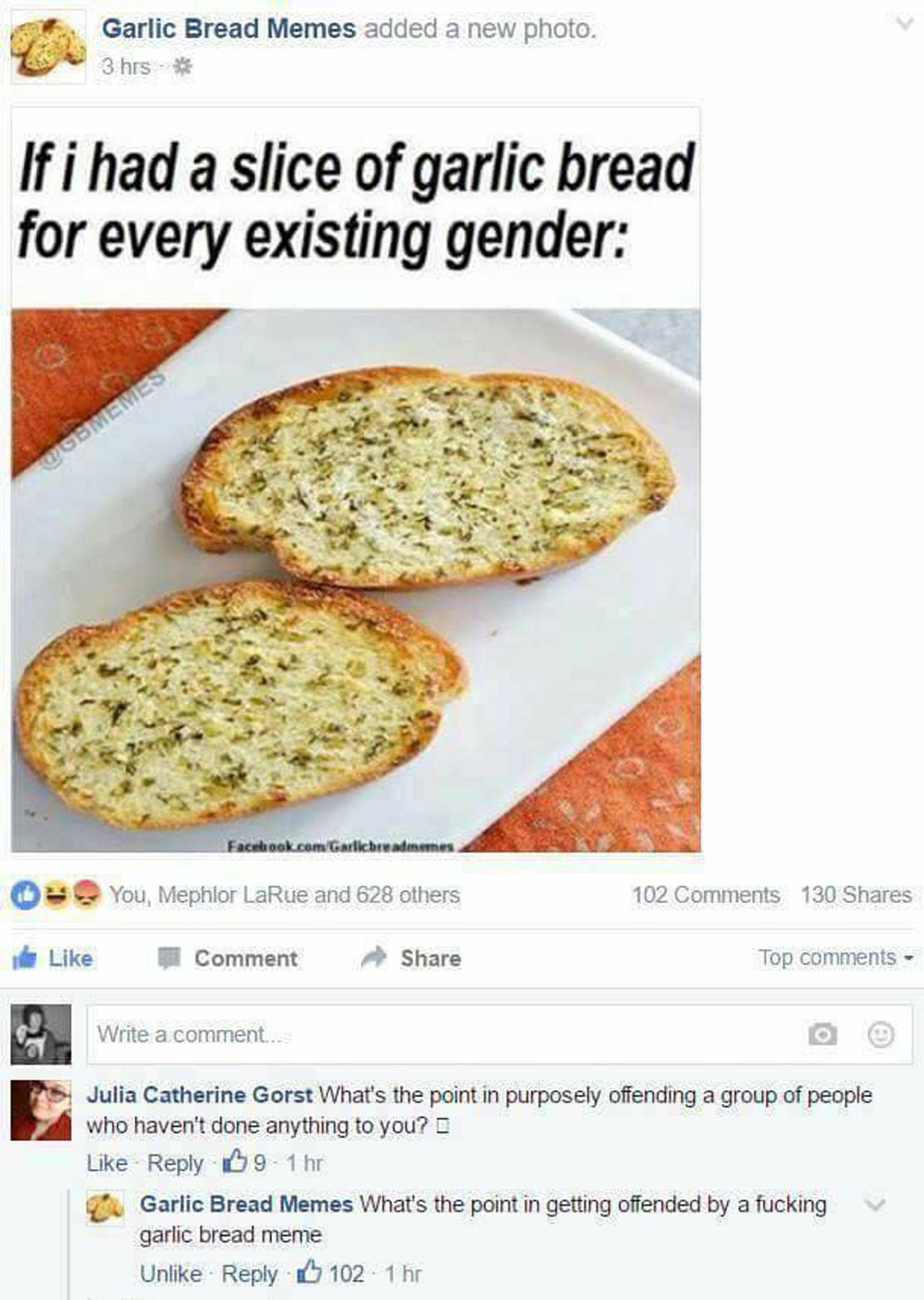
Task: Open the garlic bread meme photo
Action: [x=356, y=478]
